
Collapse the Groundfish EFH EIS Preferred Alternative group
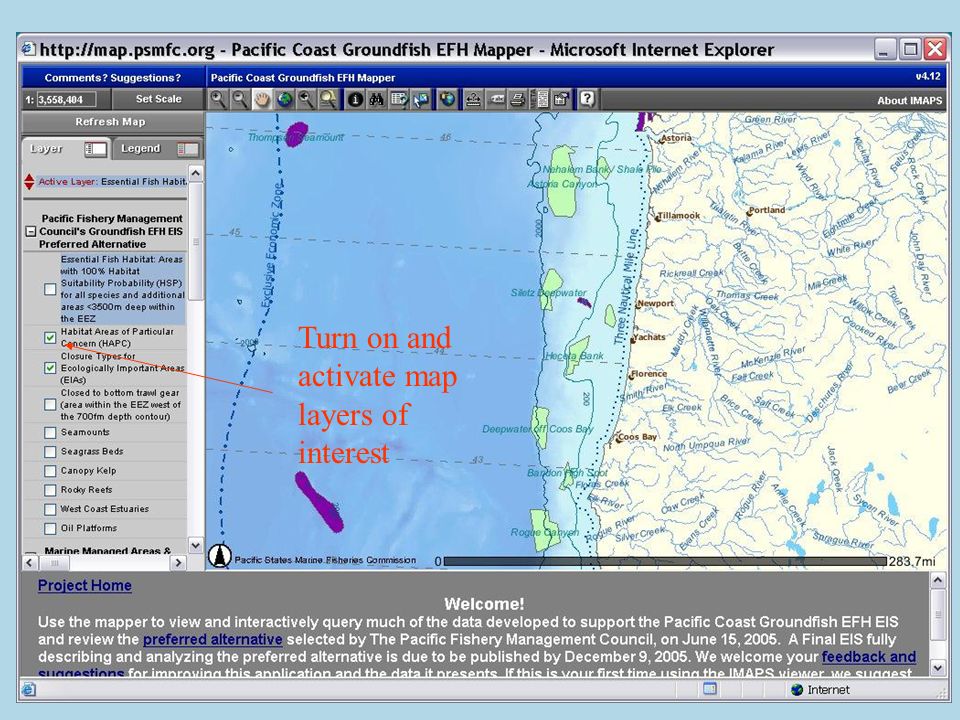pos(30,231)
